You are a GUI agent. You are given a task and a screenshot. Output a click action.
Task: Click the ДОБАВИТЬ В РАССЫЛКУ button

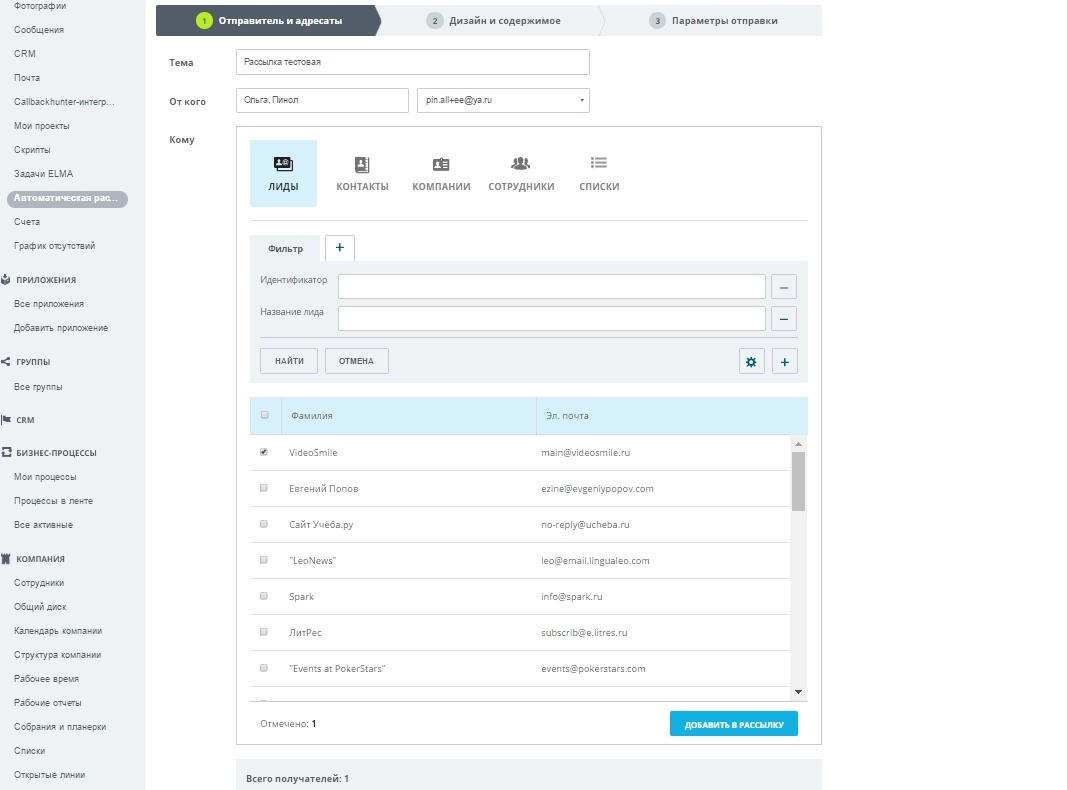(733, 724)
